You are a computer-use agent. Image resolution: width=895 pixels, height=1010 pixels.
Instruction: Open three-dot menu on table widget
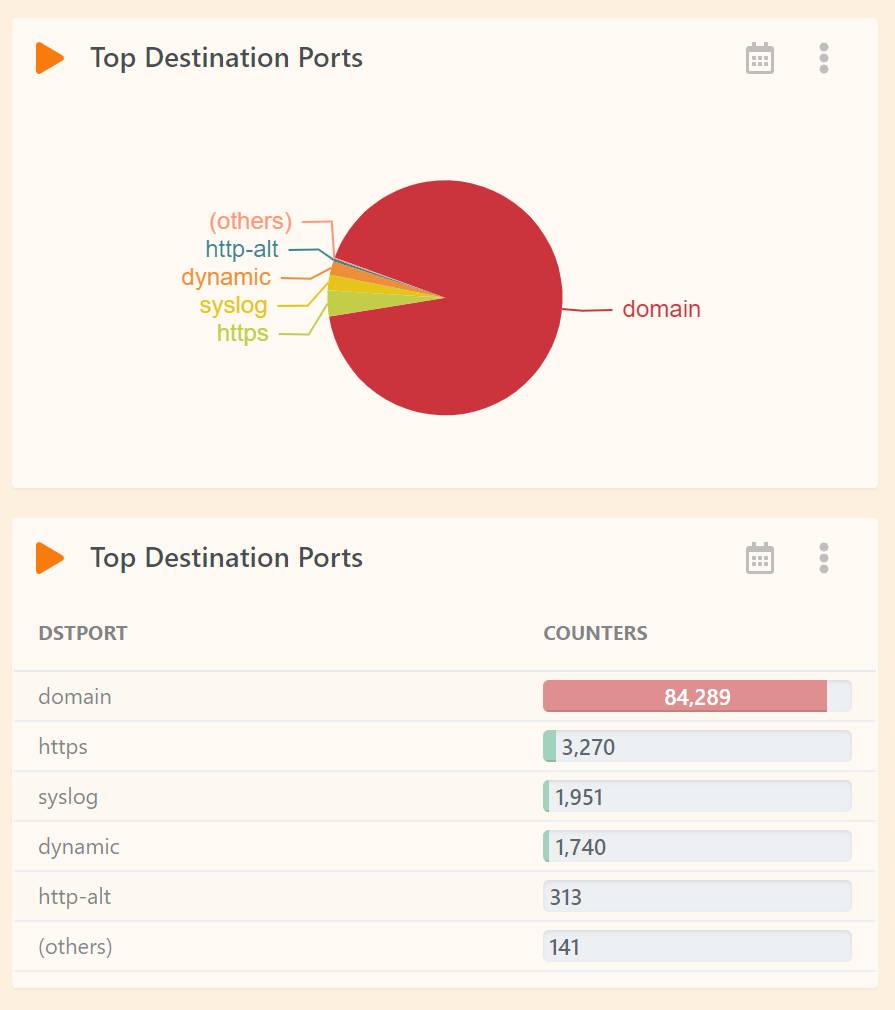coord(823,558)
